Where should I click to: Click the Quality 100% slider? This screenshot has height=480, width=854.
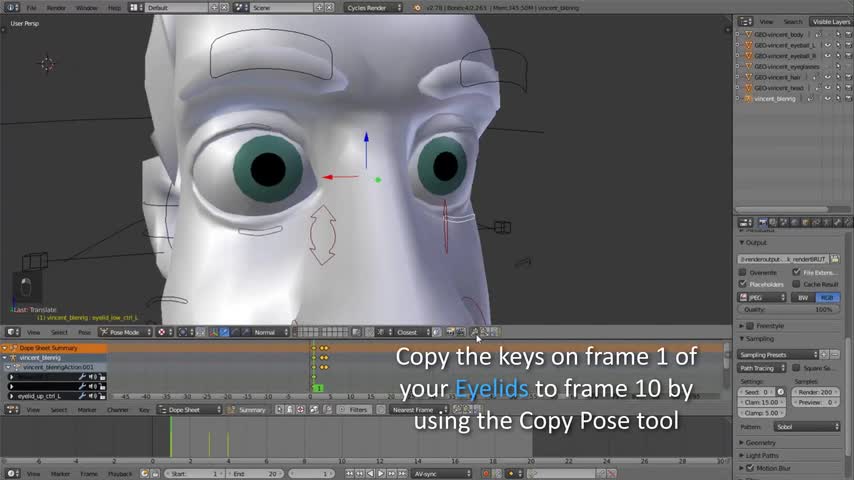(789, 309)
